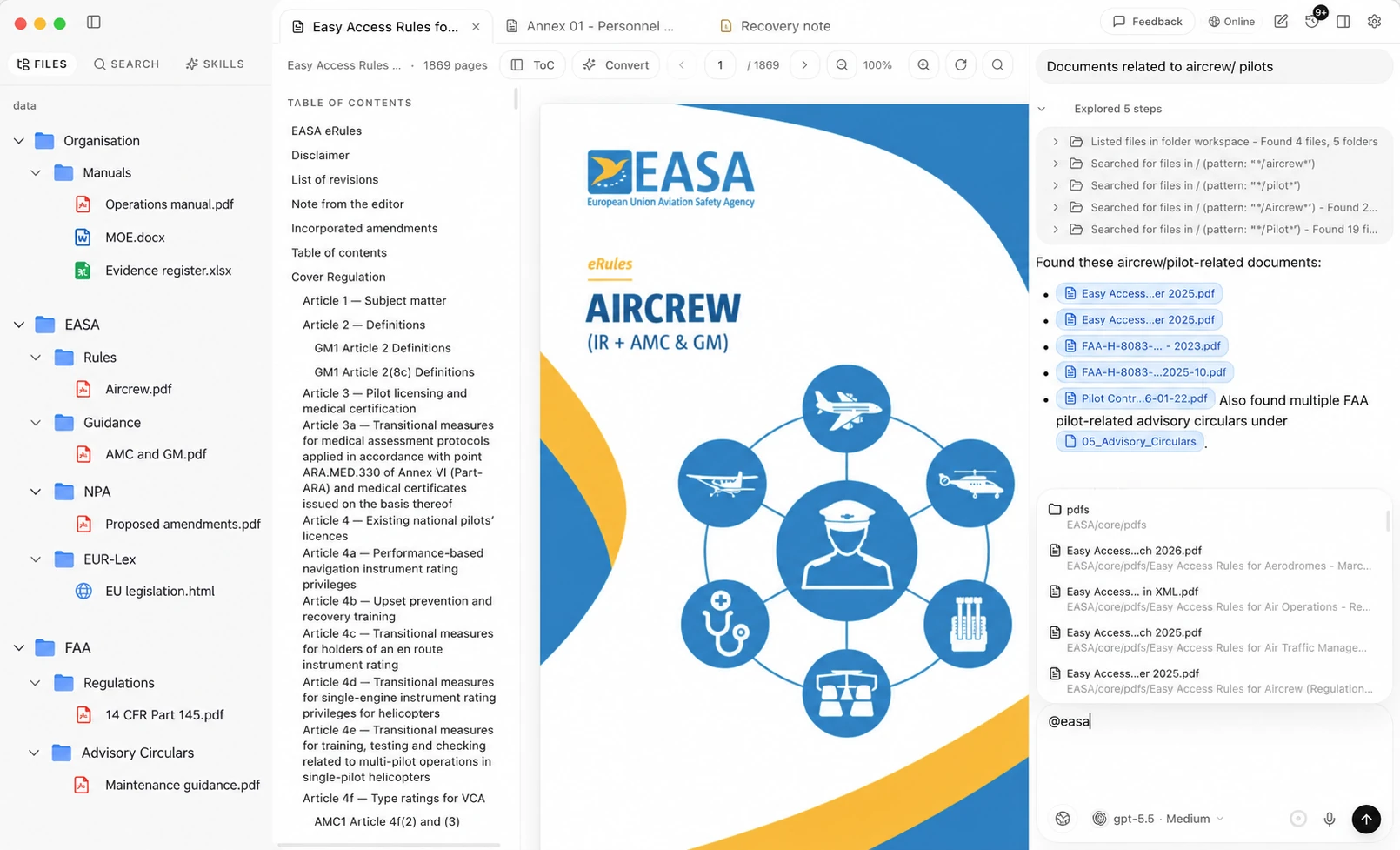Screen dimensions: 1400x850
Task: Collapse the FAA folder
Action: click(19, 648)
